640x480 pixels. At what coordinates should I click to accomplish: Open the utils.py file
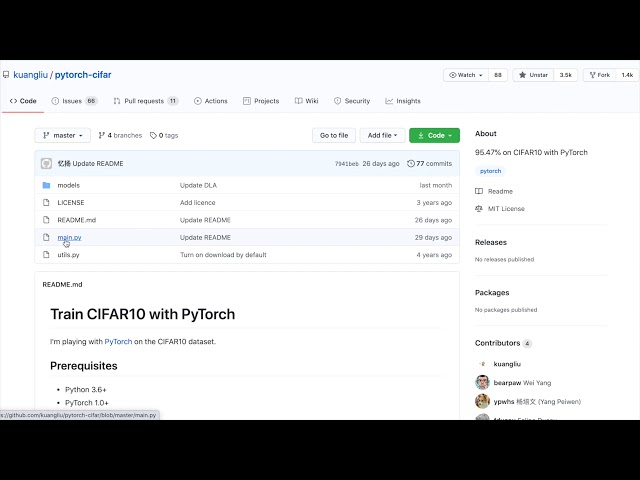(x=68, y=255)
